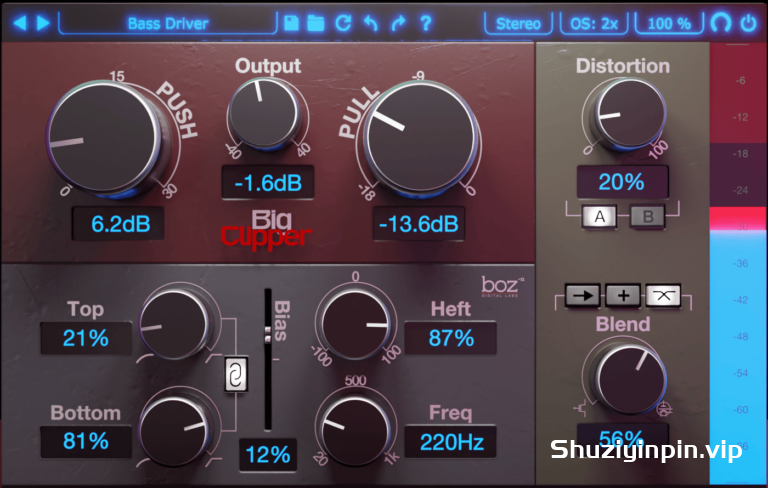Click the PUSH knob
This screenshot has height=488, width=768.
pos(104,138)
